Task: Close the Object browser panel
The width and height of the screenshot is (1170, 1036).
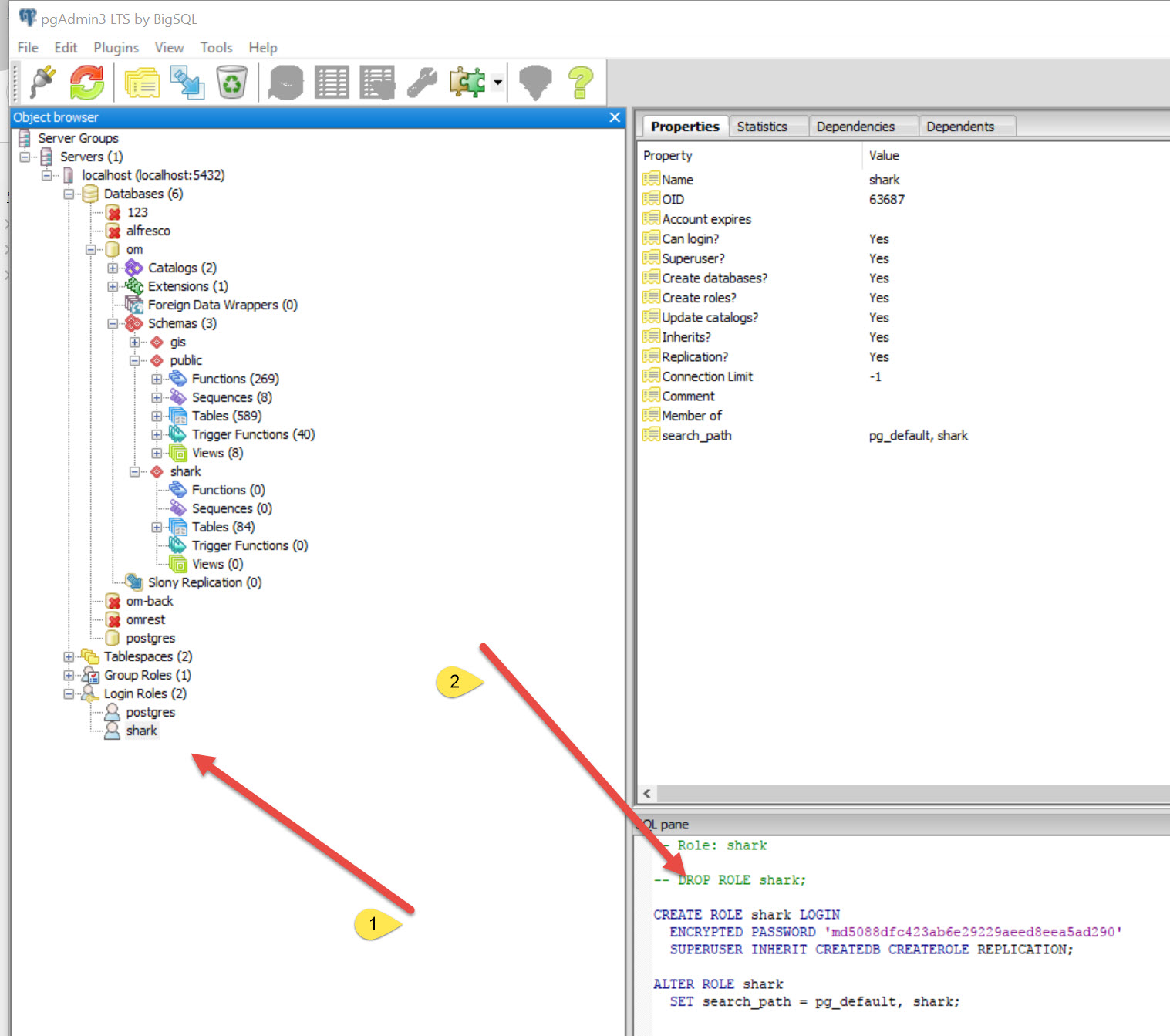Action: (x=615, y=117)
